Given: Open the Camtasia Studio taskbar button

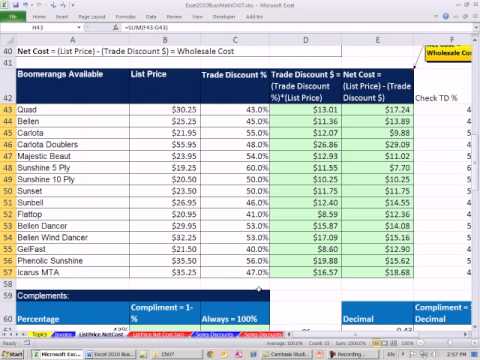Looking at the screenshot, I should [x=287, y=354].
